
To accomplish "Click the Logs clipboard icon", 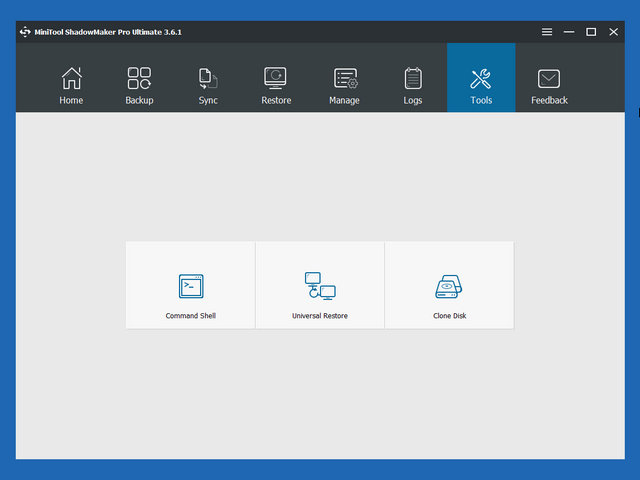I will pyautogui.click(x=413, y=78).
